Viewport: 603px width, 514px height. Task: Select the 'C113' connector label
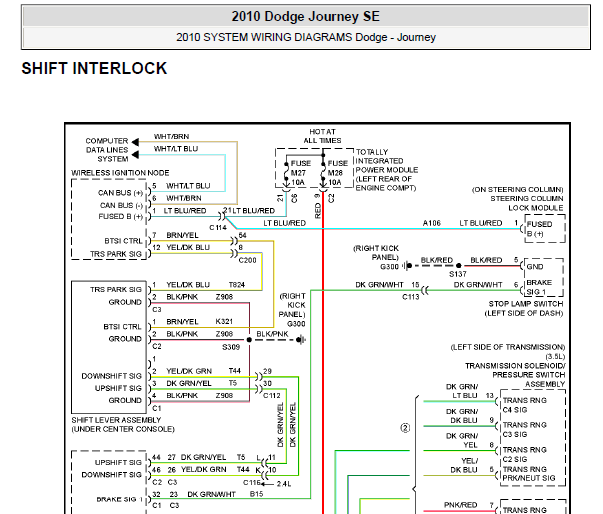[411, 297]
